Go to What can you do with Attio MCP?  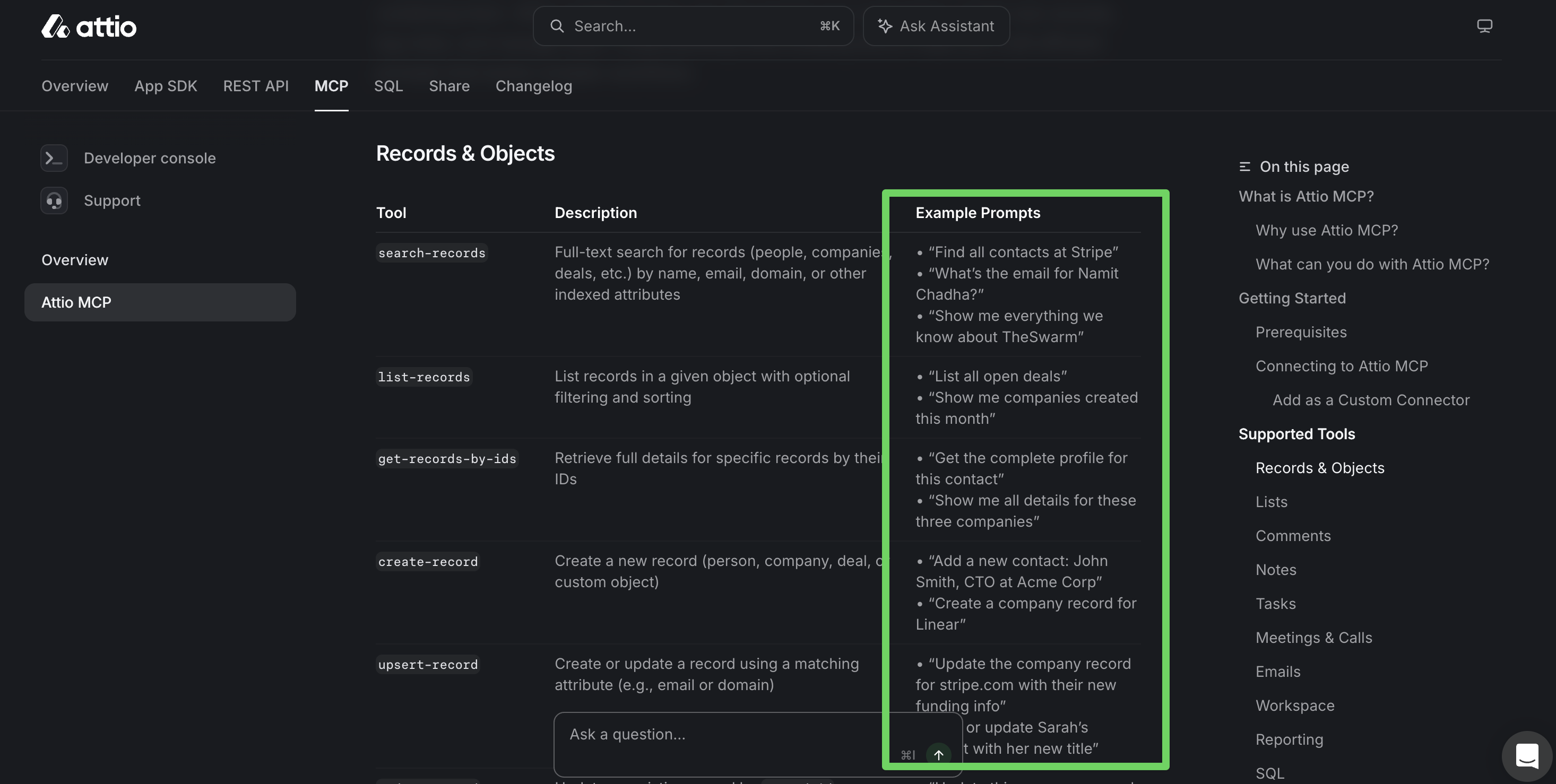[1372, 264]
